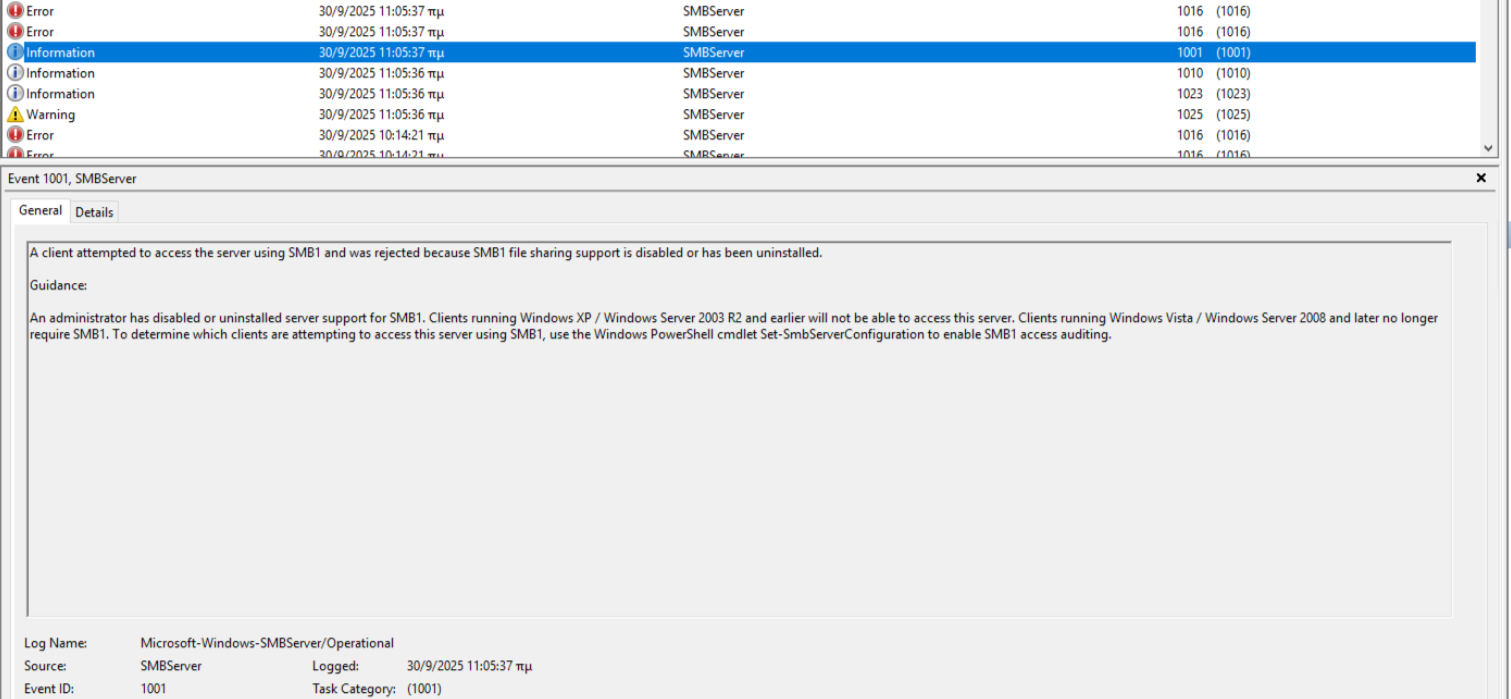
Task: Switch to the Details tab
Action: pyautogui.click(x=94, y=212)
